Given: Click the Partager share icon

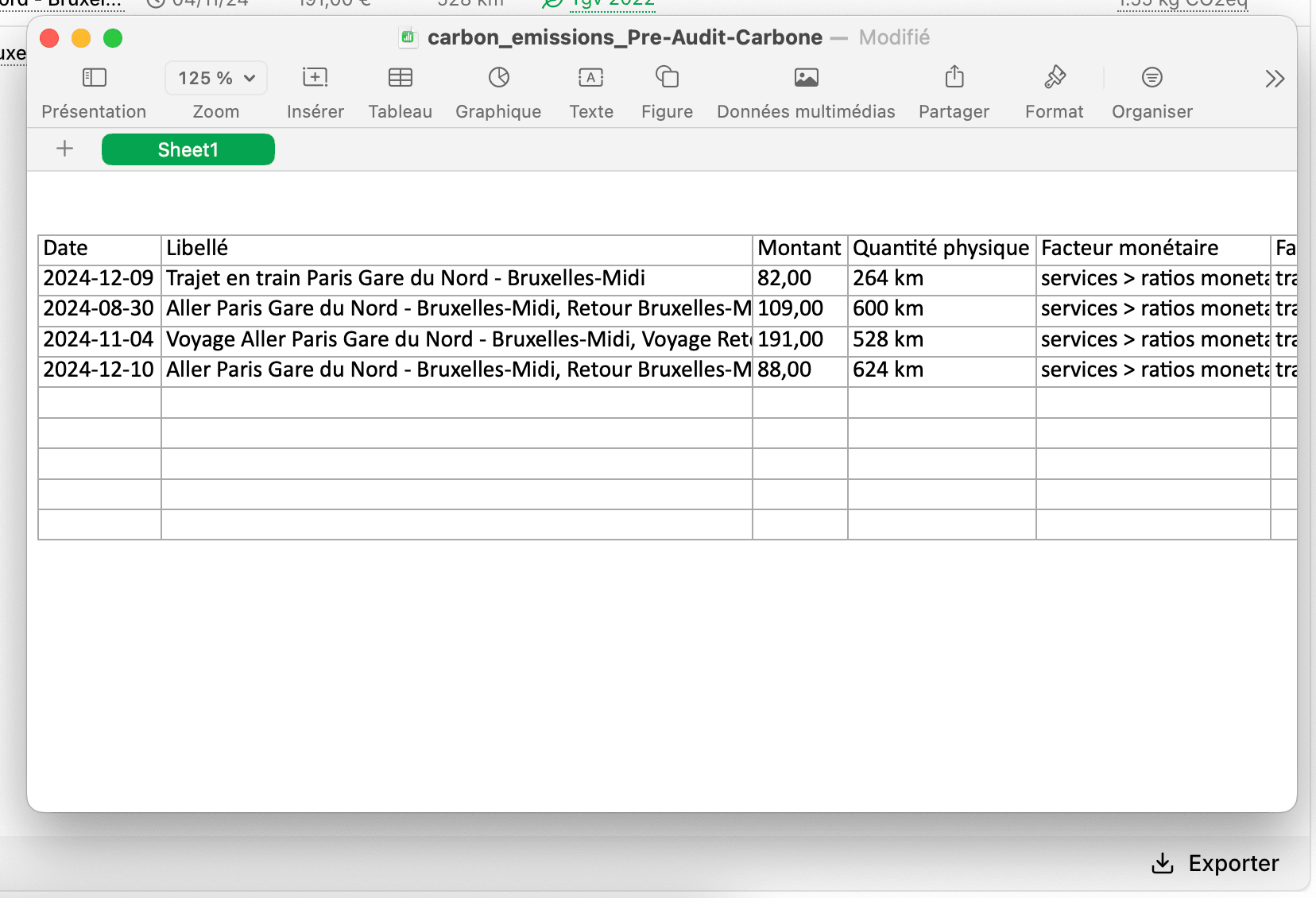Looking at the screenshot, I should point(954,77).
